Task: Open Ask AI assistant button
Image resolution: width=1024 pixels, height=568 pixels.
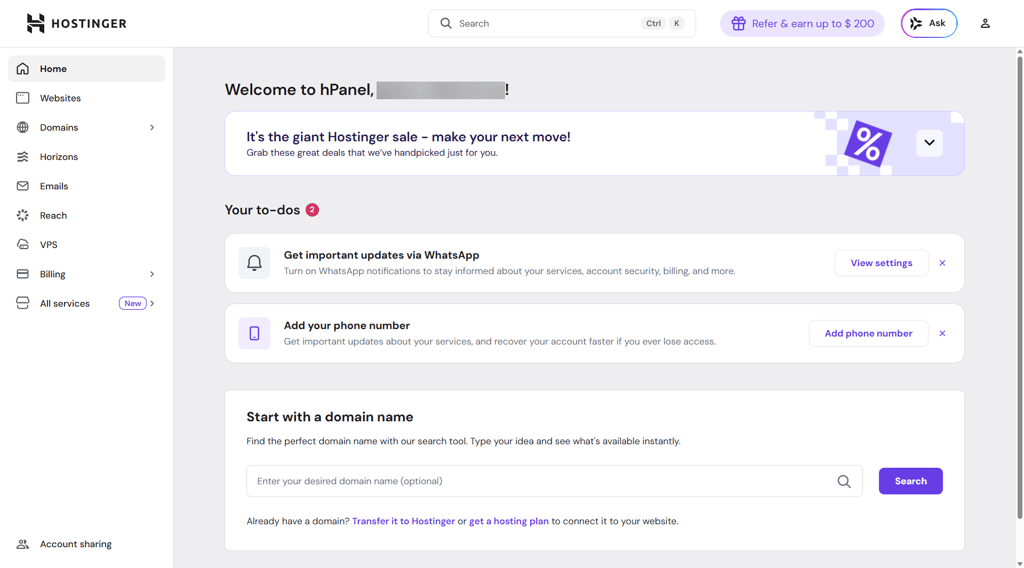Action: (929, 24)
